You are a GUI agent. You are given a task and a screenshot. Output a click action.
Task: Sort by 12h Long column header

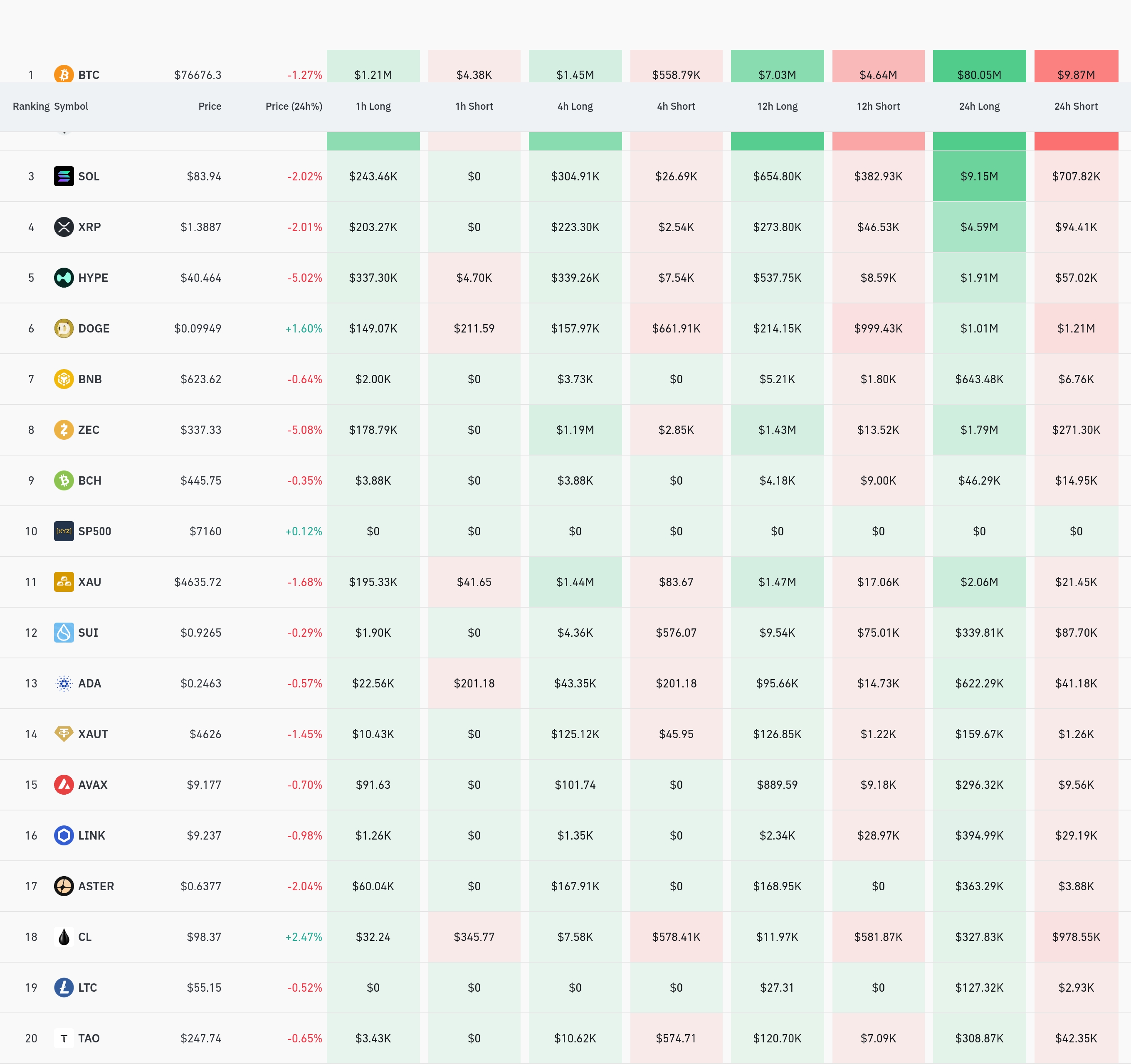pyautogui.click(x=777, y=106)
